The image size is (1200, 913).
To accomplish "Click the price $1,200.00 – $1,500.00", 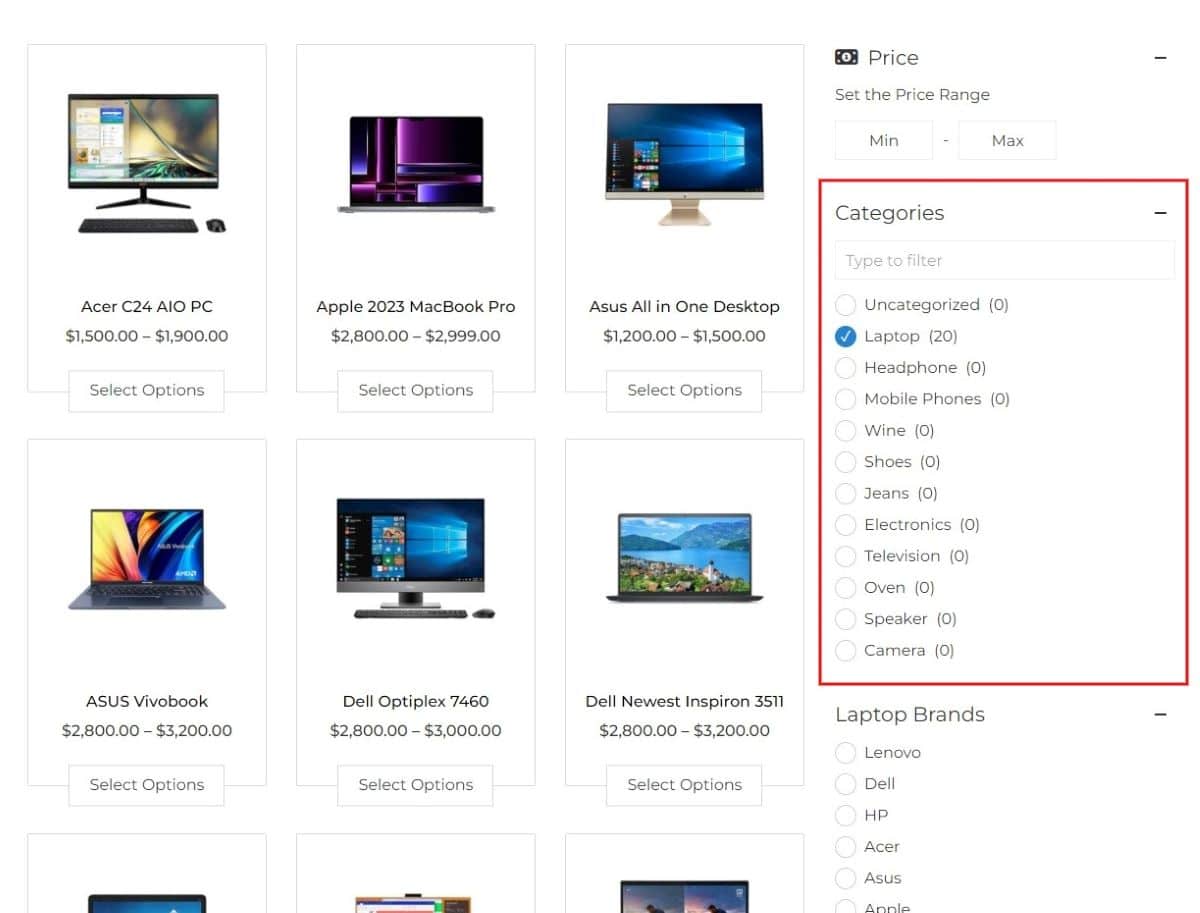I will click(x=685, y=336).
